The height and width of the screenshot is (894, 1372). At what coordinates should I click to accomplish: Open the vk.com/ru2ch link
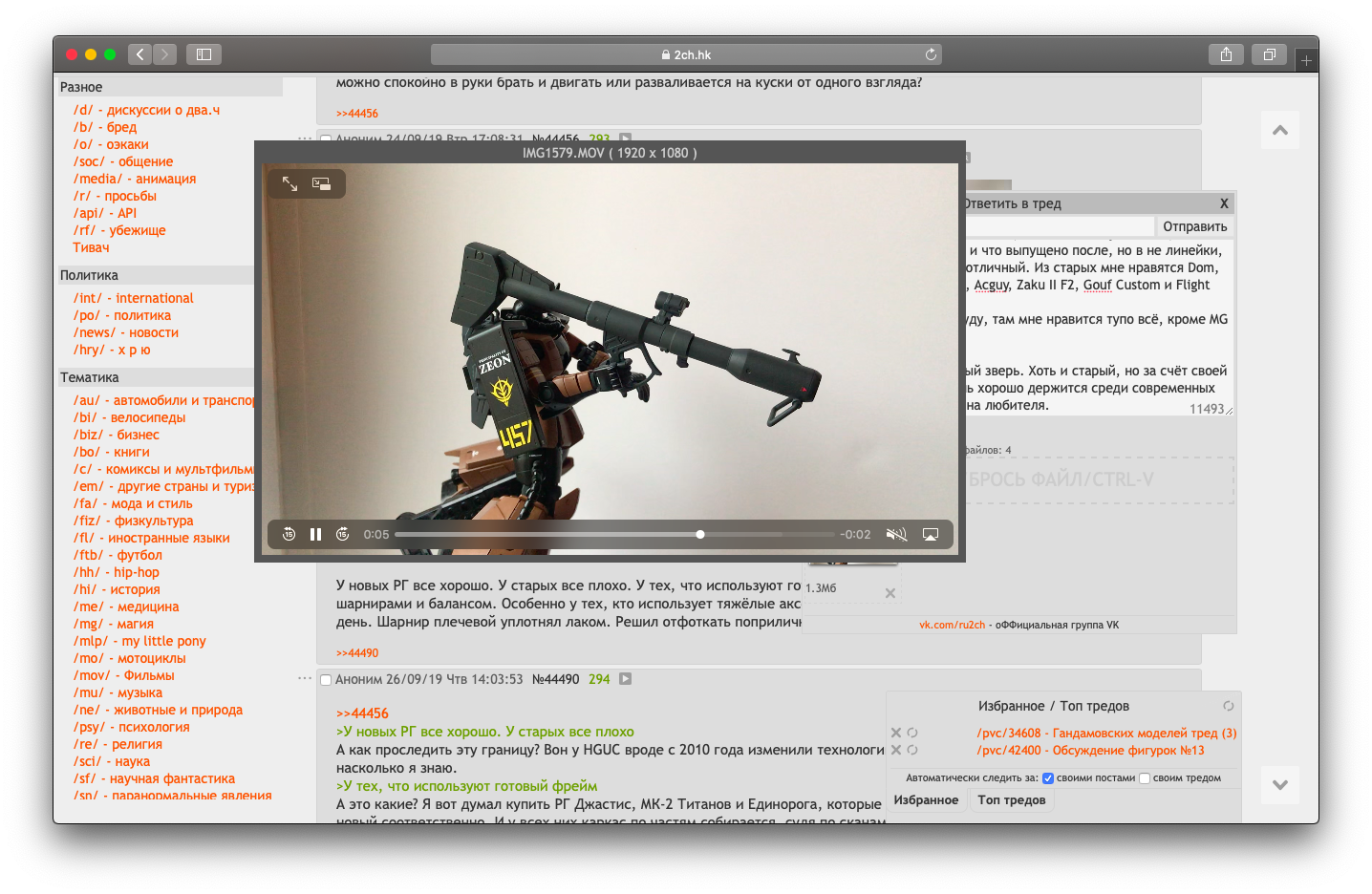(x=952, y=625)
